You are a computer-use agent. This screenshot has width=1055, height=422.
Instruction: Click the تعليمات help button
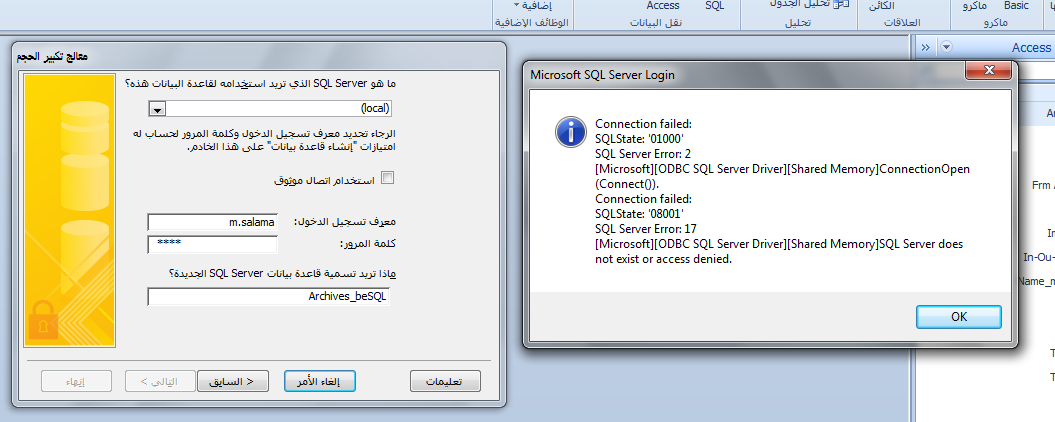[445, 381]
